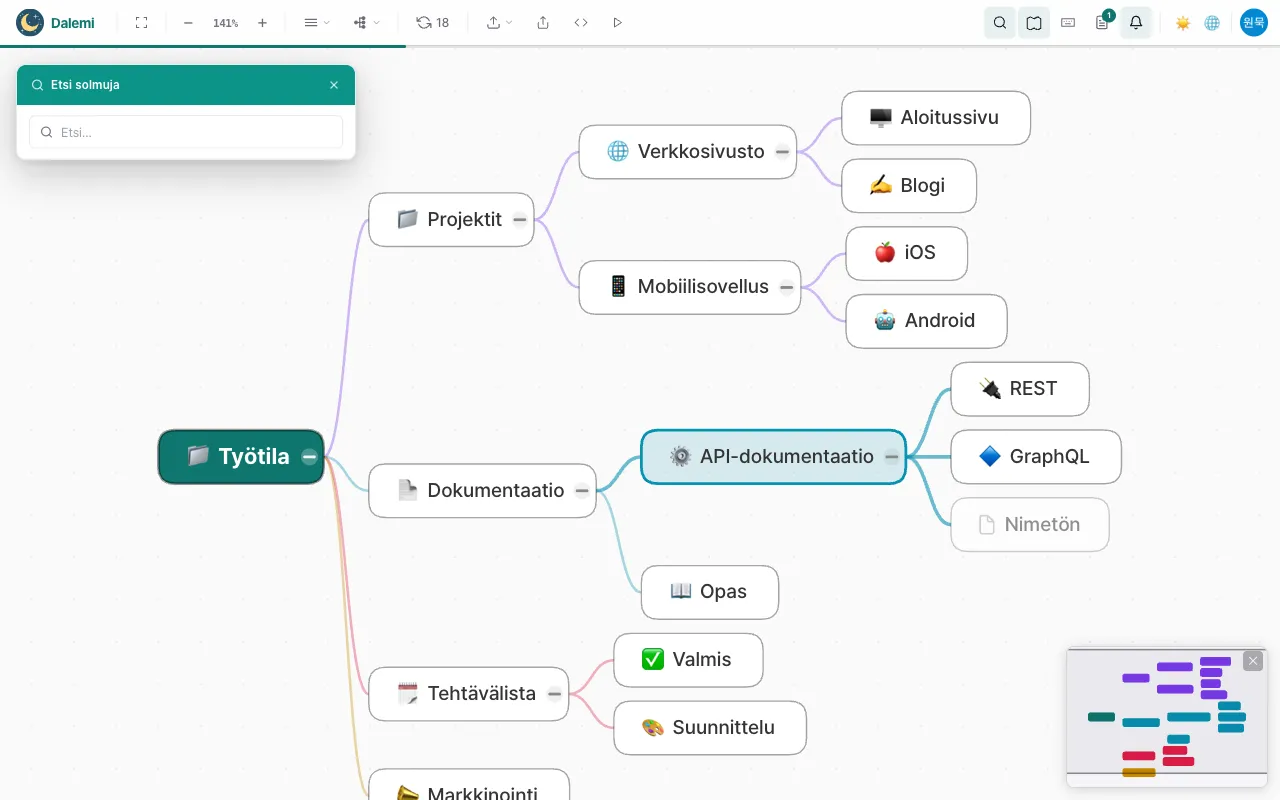The image size is (1280, 800).
Task: Select the Blogi node
Action: click(x=909, y=186)
